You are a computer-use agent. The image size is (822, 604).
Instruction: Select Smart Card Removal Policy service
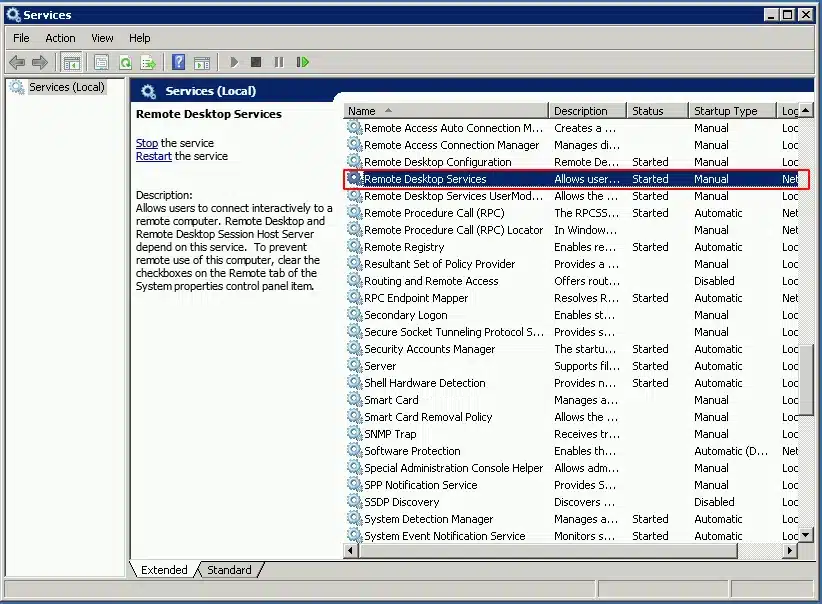point(572,417)
